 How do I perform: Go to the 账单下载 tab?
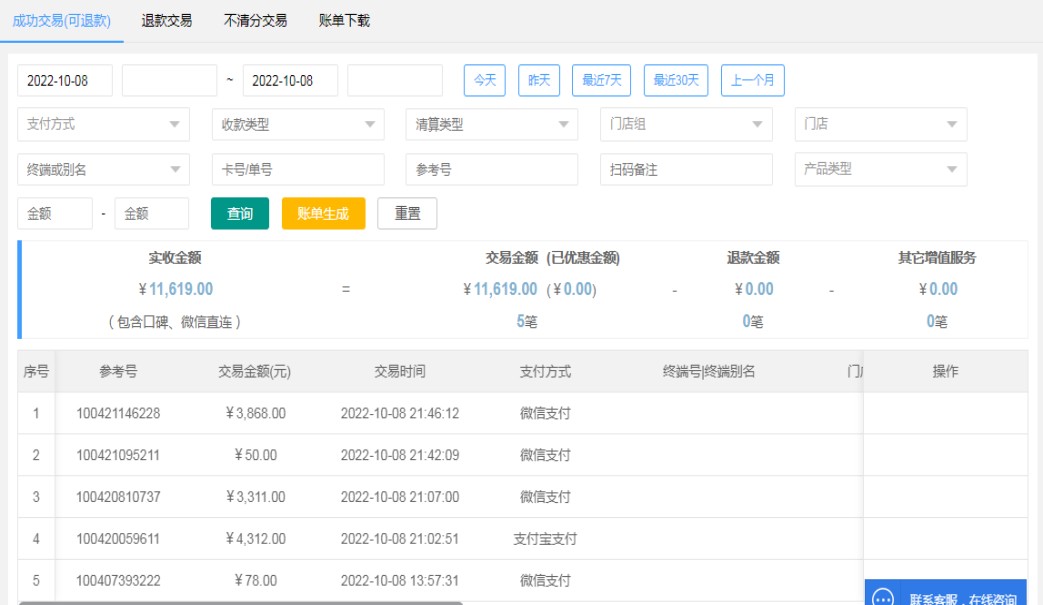coord(344,21)
